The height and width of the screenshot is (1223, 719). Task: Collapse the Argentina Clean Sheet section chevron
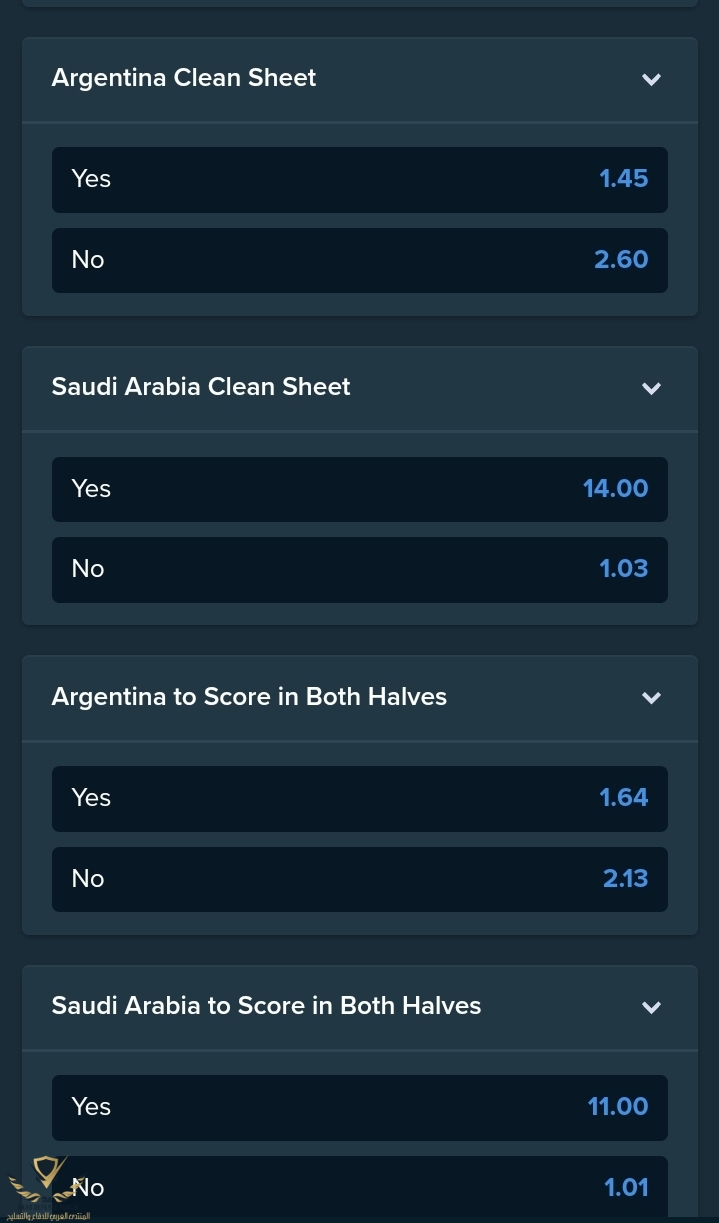(x=651, y=79)
